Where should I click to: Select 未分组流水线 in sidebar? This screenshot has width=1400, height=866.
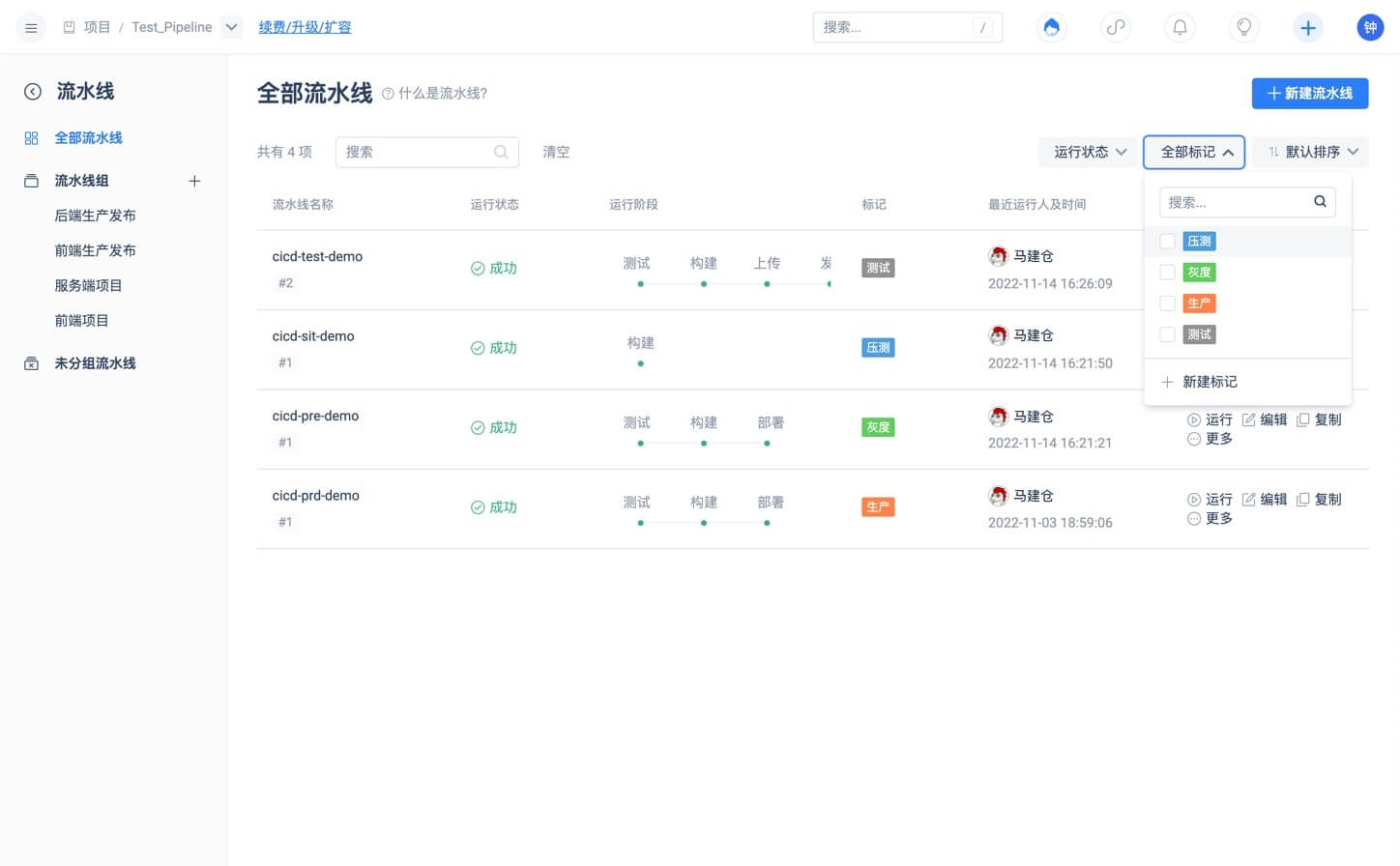(x=95, y=363)
